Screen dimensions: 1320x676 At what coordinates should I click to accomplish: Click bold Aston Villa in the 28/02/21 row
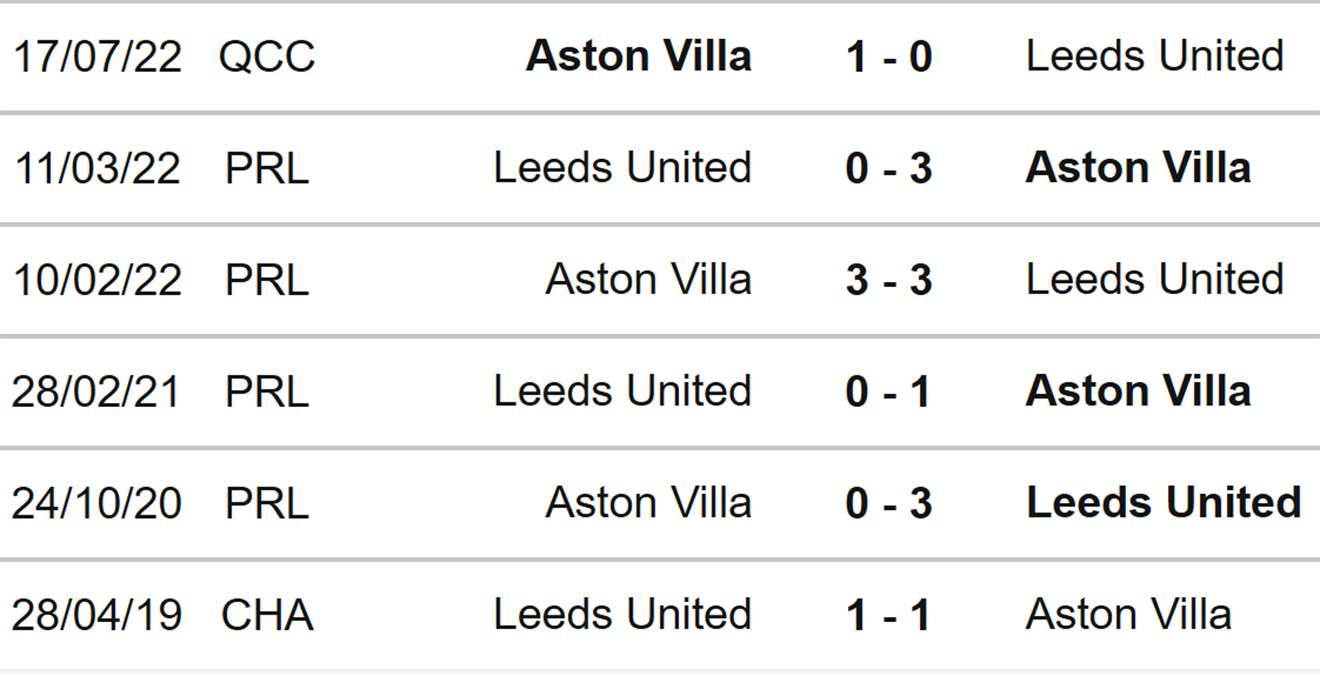coord(1138,391)
